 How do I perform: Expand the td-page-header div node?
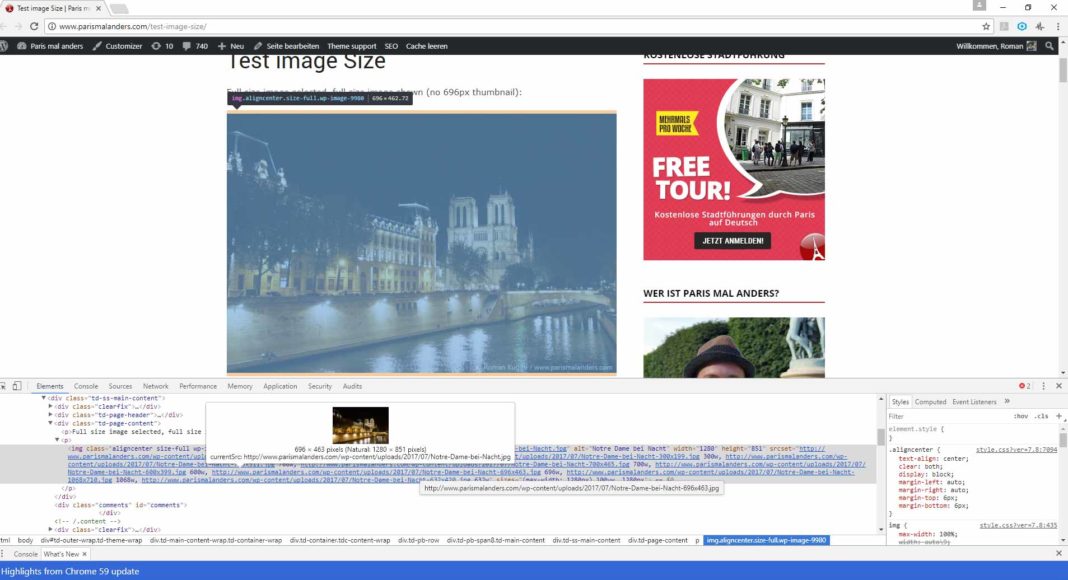tap(50, 415)
